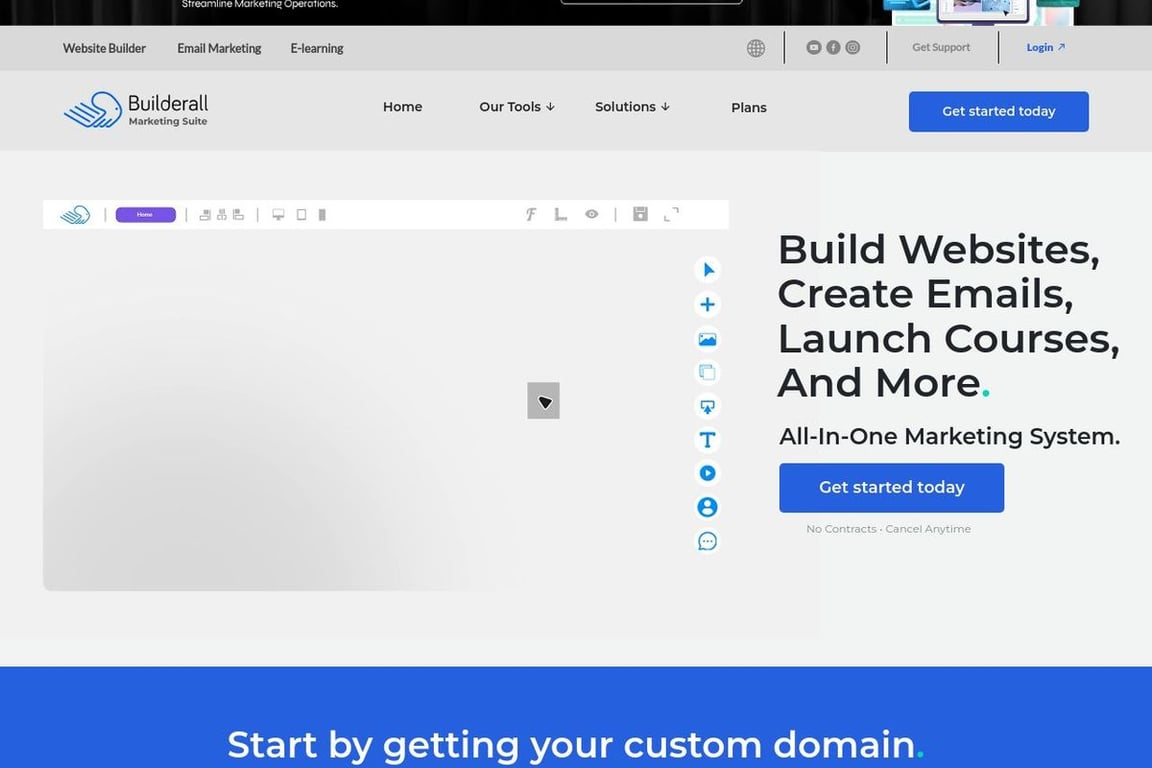Open the Plans nav item
Screen dimensions: 1152x768
tap(749, 108)
